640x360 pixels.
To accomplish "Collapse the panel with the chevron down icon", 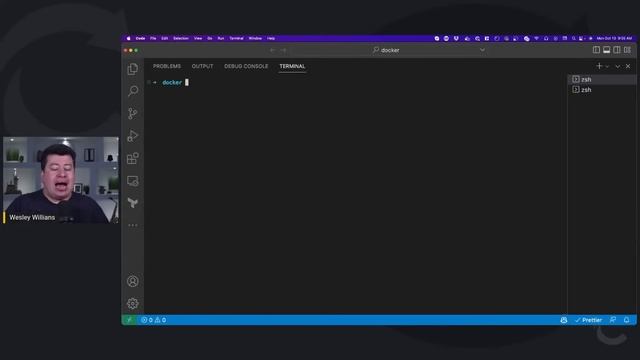I will [x=618, y=66].
